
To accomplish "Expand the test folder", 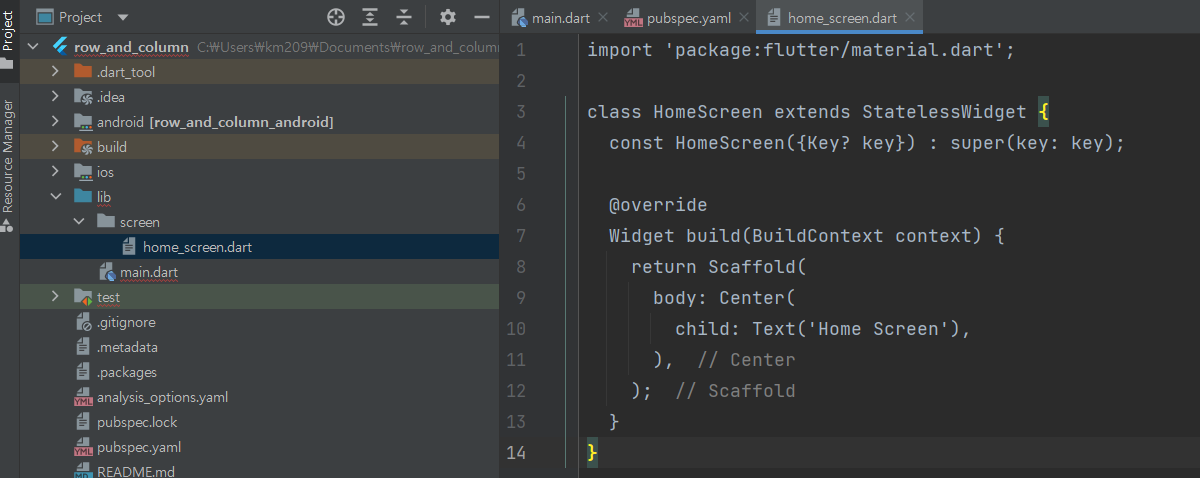I will (x=56, y=297).
